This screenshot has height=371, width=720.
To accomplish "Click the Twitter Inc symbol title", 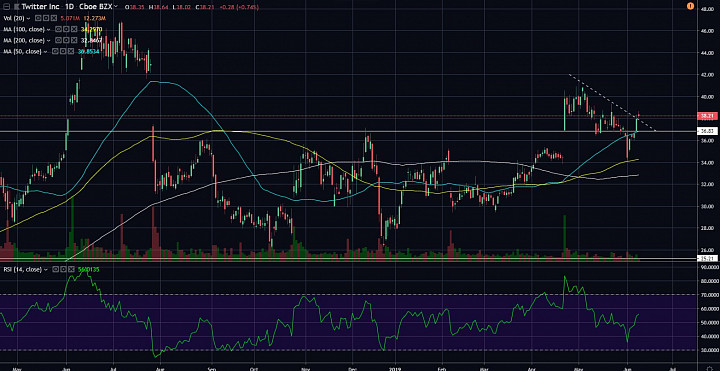I will [x=40, y=6].
